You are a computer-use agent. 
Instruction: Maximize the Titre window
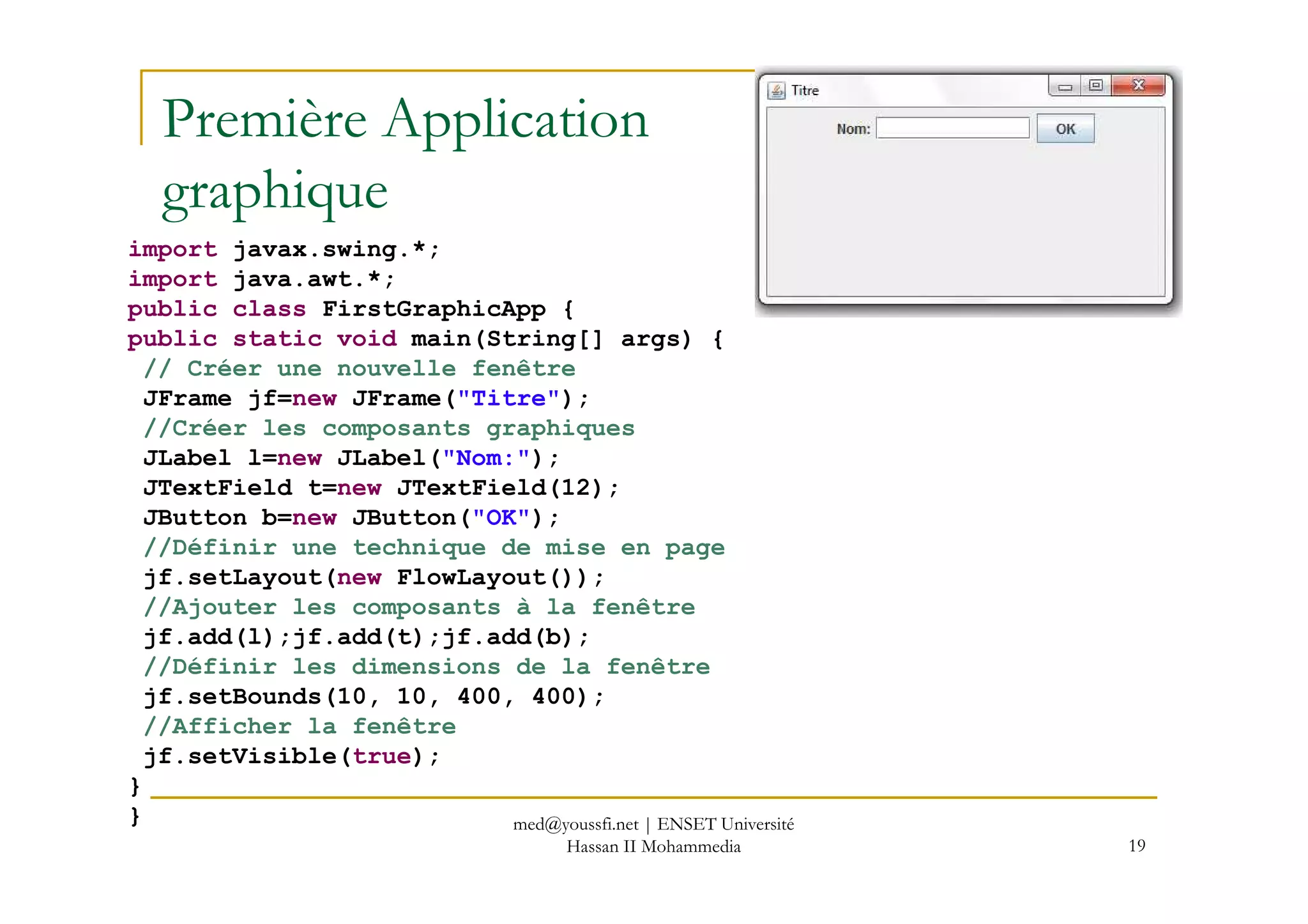(x=1096, y=86)
